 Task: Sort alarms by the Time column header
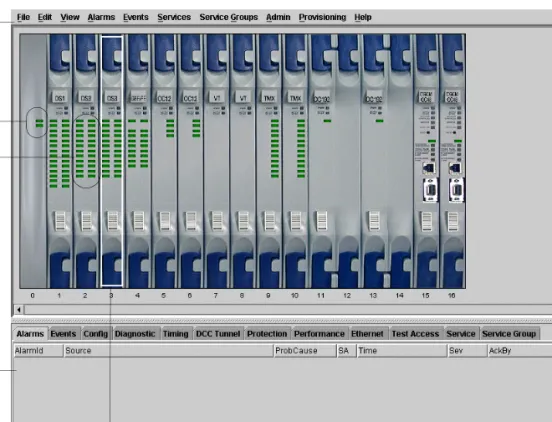402,351
